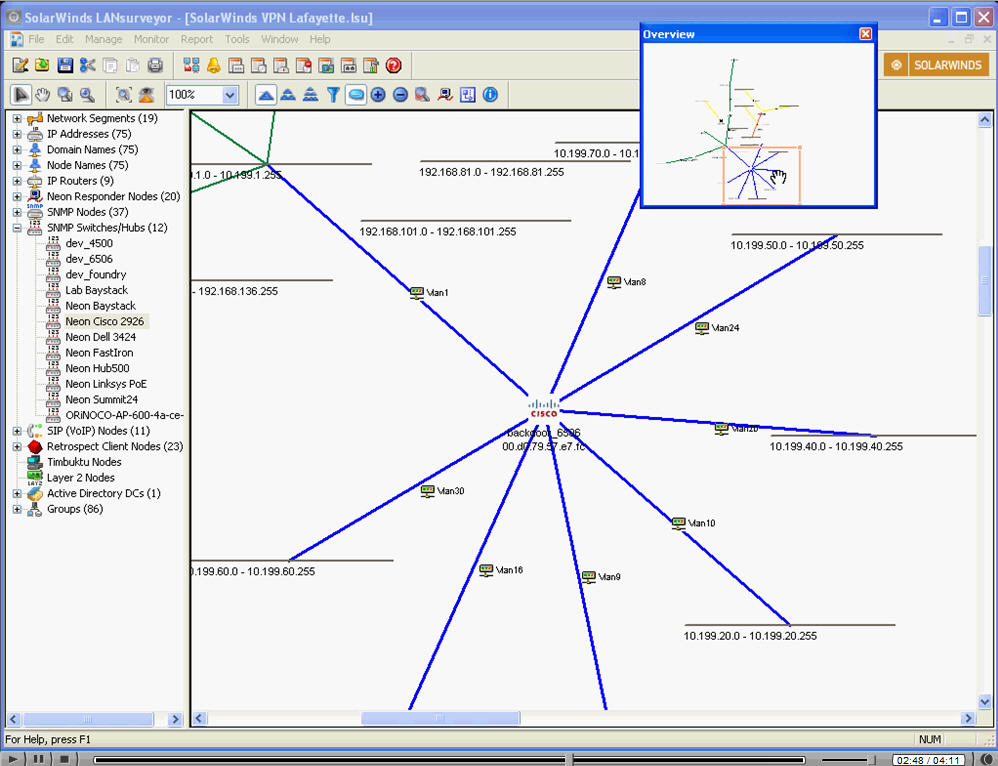
Task: Expand SIP (VoIP) Nodes (11)
Action: click(x=17, y=431)
